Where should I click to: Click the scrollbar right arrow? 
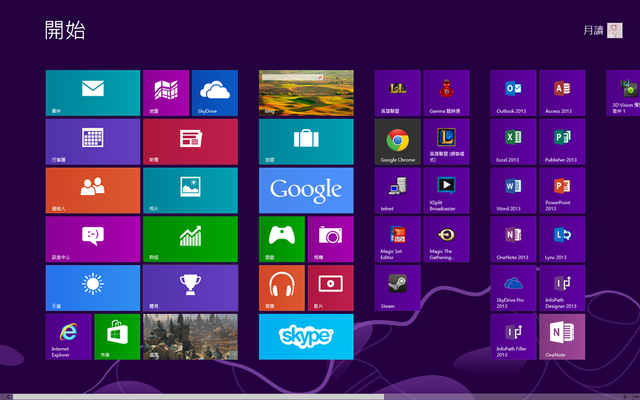coord(624,397)
